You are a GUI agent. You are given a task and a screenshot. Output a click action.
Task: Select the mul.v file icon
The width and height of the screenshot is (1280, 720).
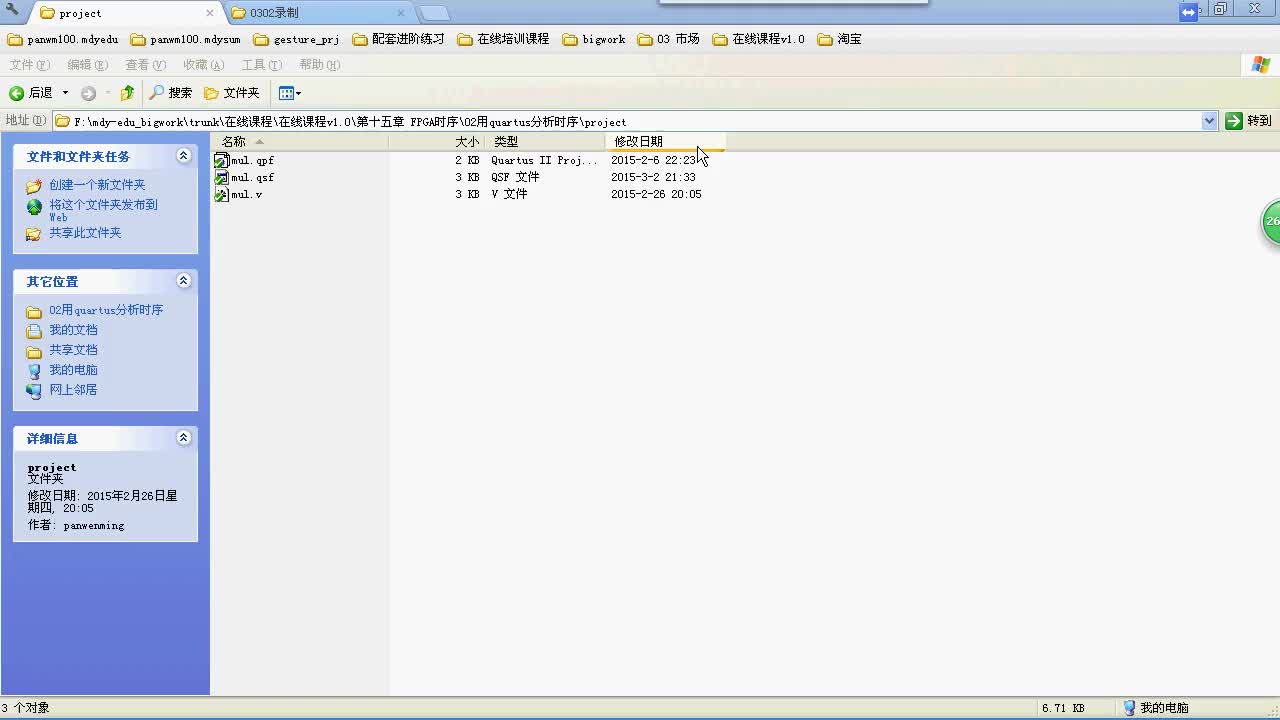pyautogui.click(x=221, y=194)
